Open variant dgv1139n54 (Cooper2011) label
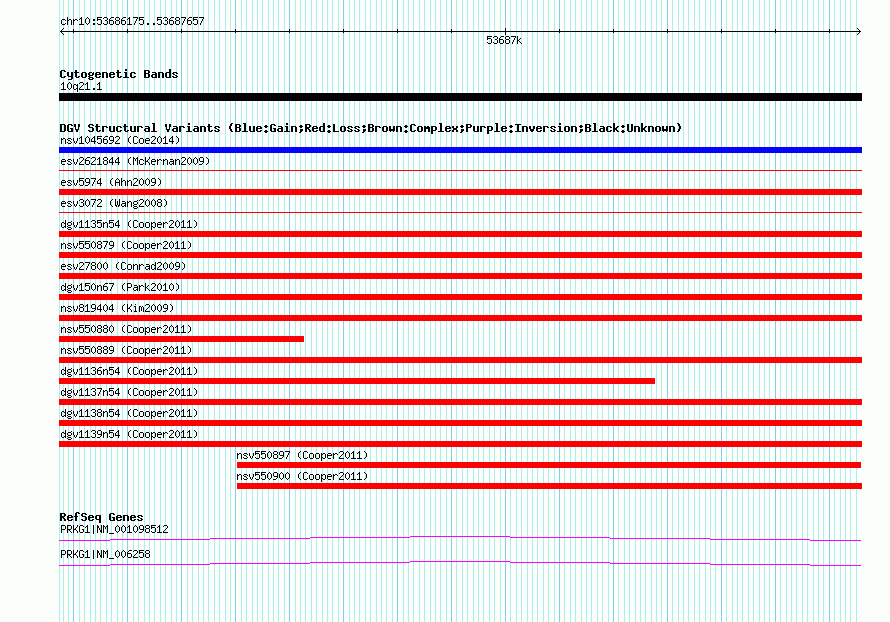The image size is (890, 622). [x=129, y=434]
